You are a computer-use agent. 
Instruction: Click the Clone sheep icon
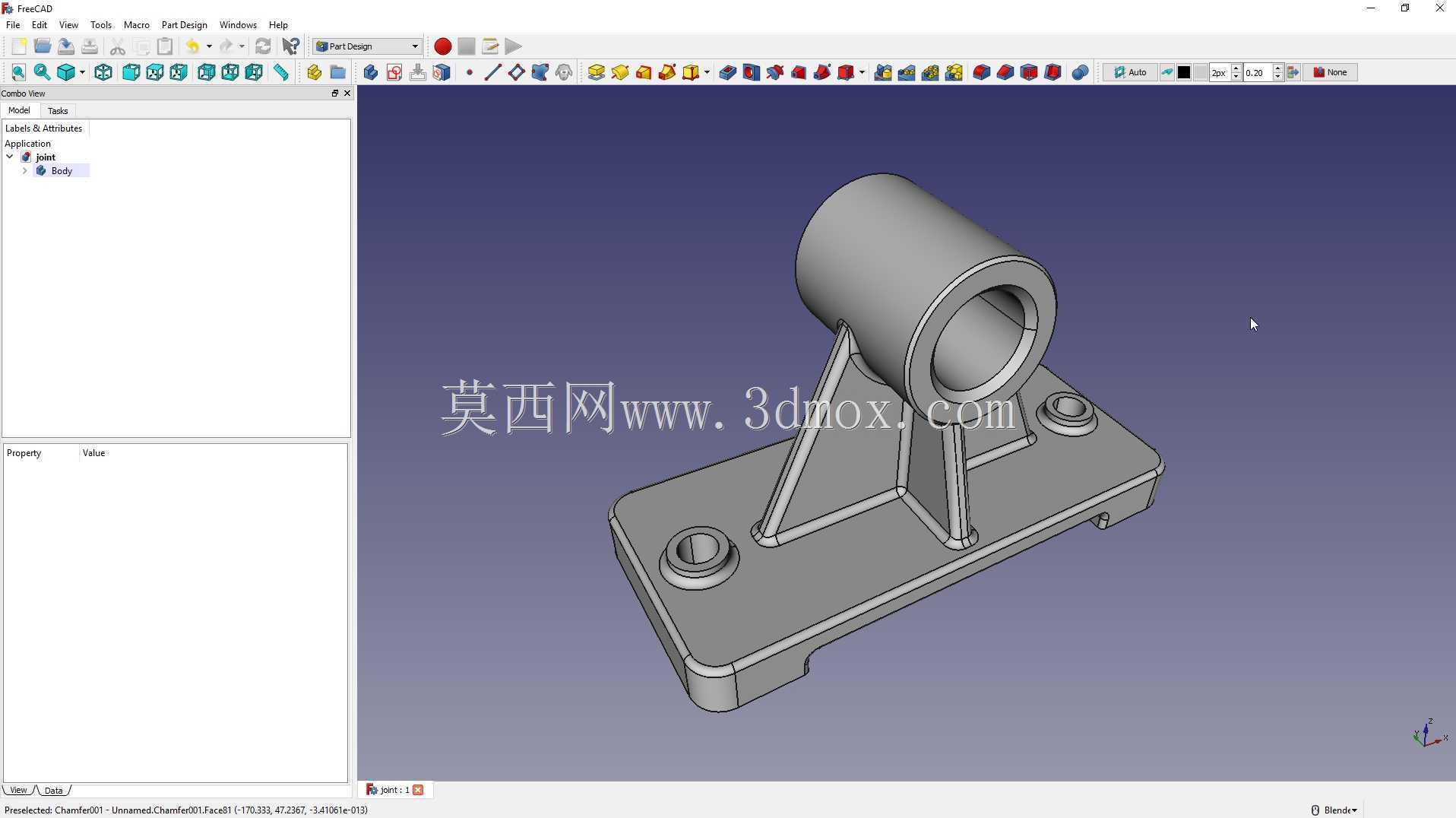[564, 72]
